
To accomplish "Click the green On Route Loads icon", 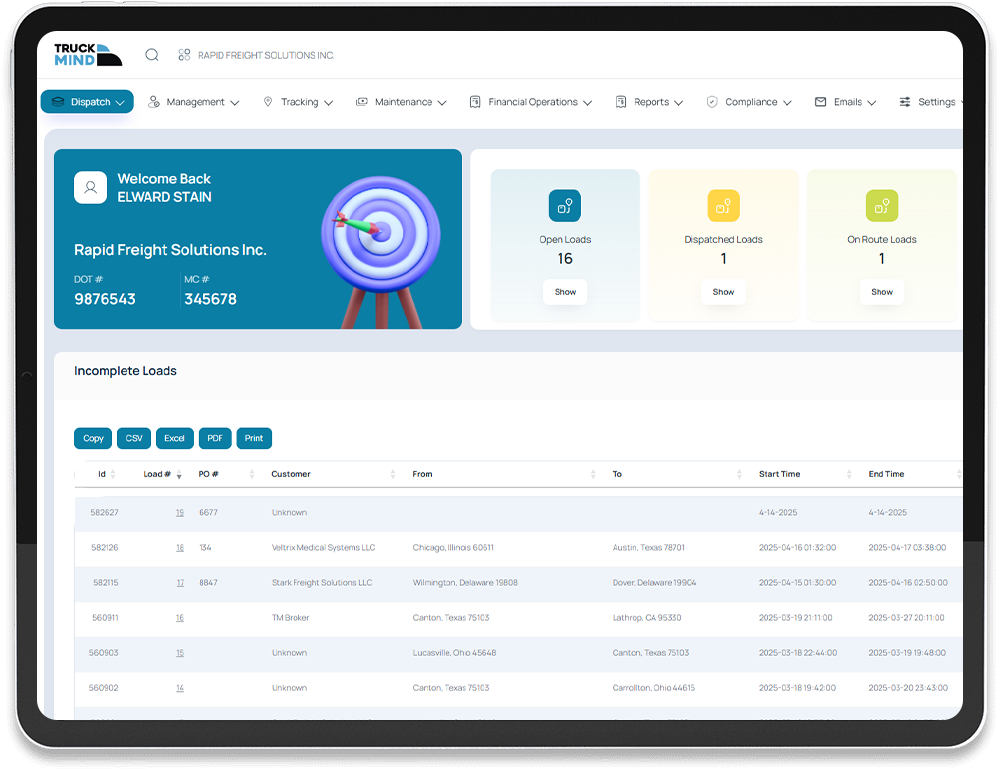I will [881, 206].
